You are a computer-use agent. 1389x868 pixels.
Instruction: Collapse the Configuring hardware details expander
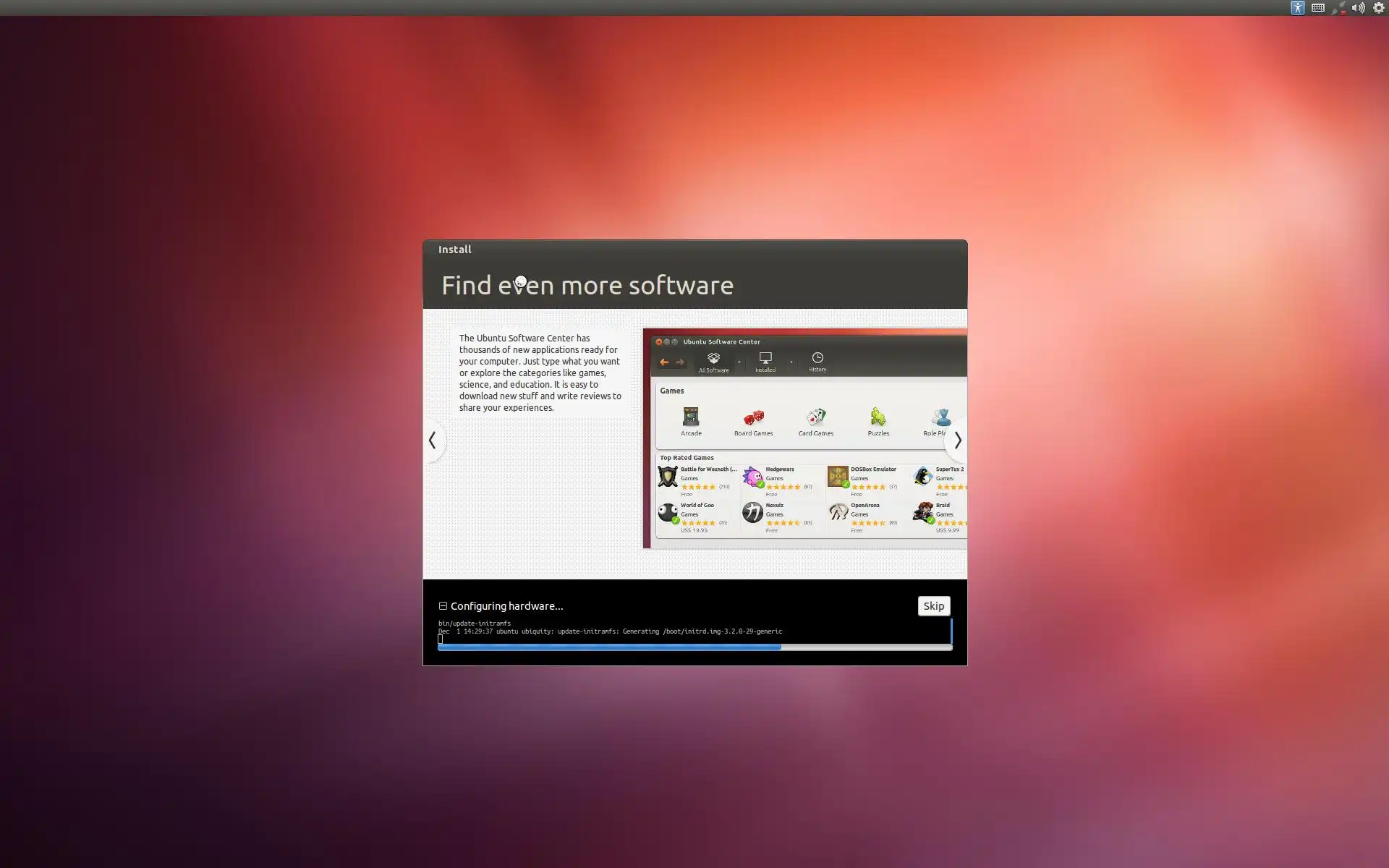[x=443, y=606]
